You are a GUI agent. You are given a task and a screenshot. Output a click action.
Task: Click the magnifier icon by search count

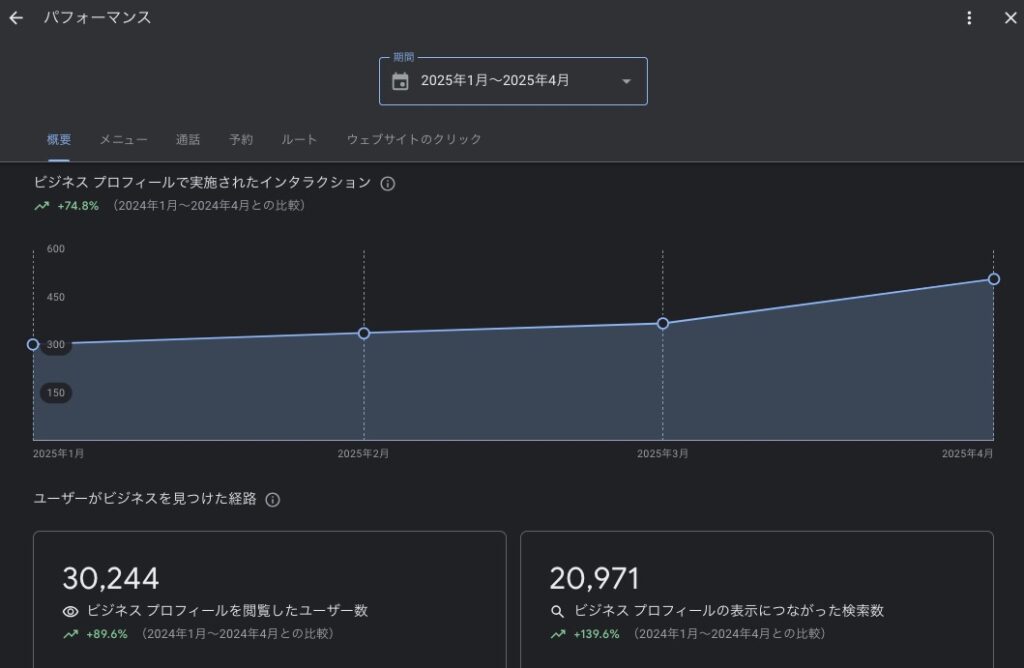[558, 611]
